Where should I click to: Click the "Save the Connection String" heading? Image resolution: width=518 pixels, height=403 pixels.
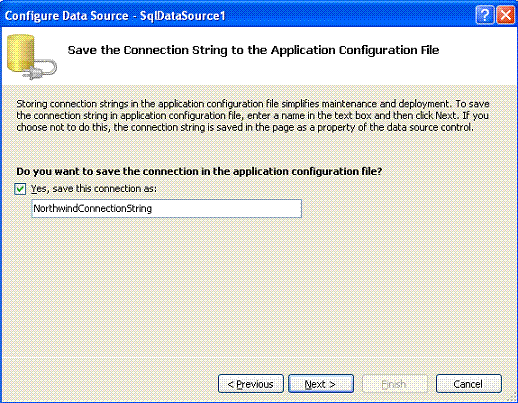tap(253, 50)
